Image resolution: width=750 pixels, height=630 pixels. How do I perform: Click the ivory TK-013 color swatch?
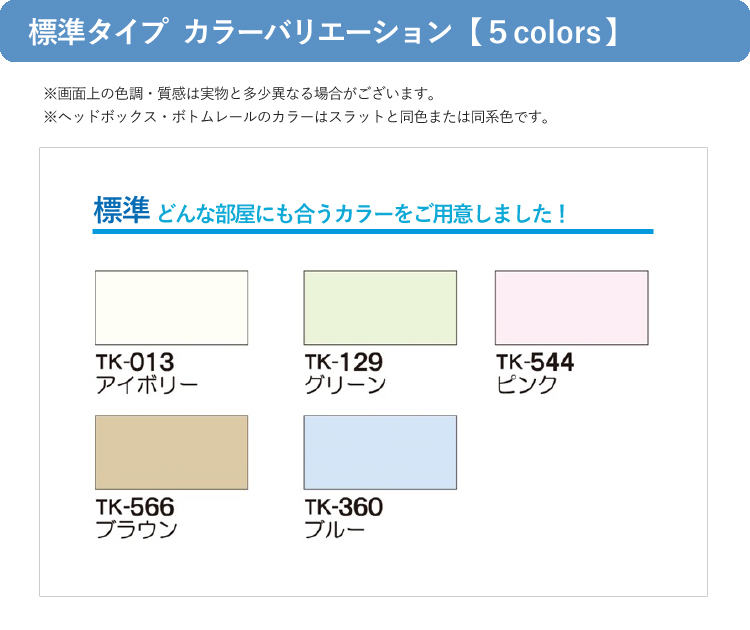coord(171,308)
